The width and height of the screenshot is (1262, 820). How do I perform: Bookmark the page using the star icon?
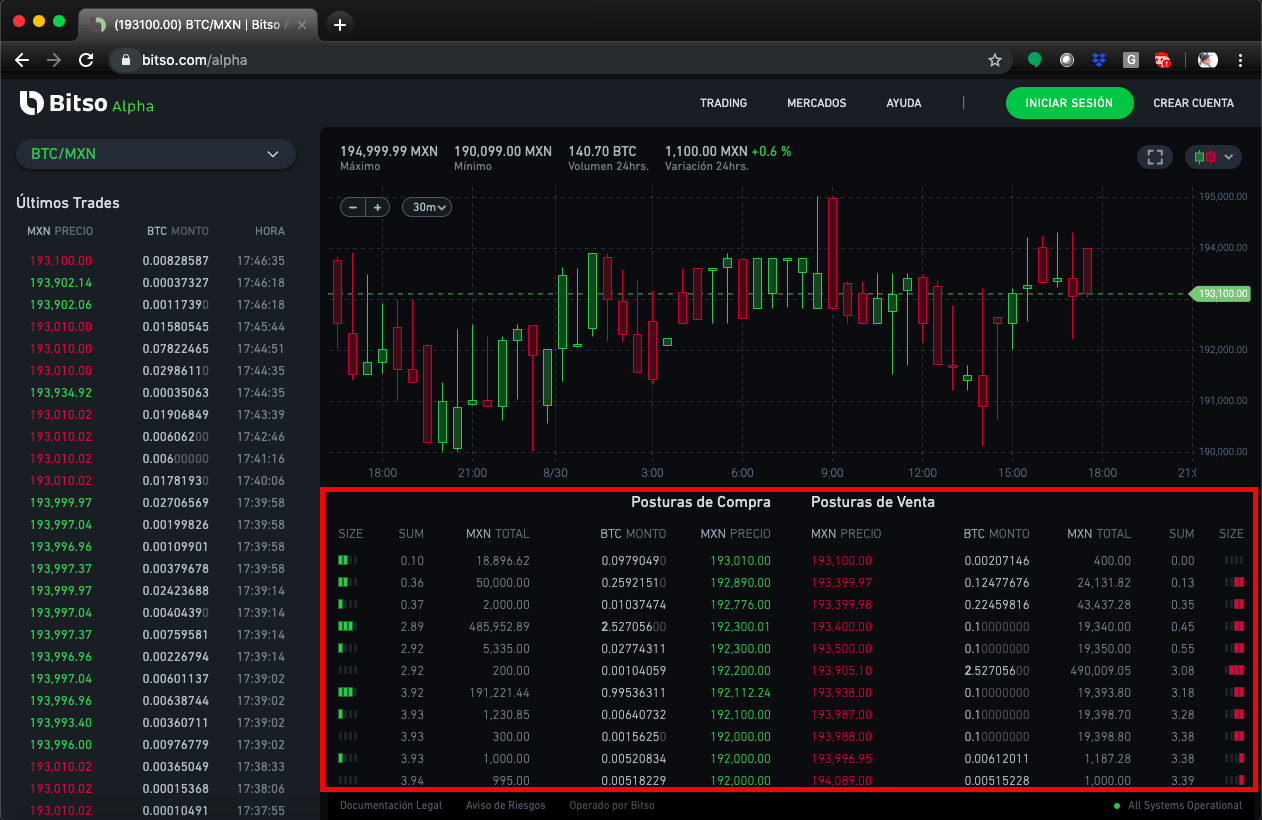(x=995, y=60)
